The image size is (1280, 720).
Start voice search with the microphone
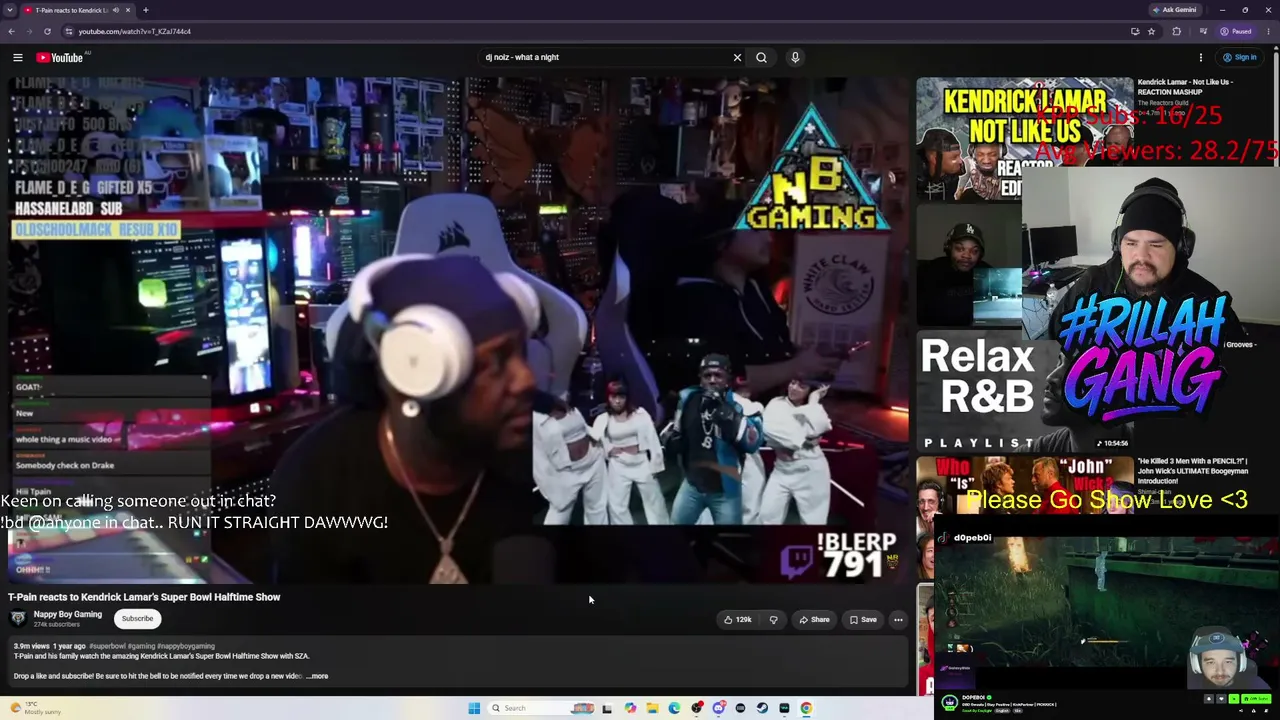pos(795,58)
